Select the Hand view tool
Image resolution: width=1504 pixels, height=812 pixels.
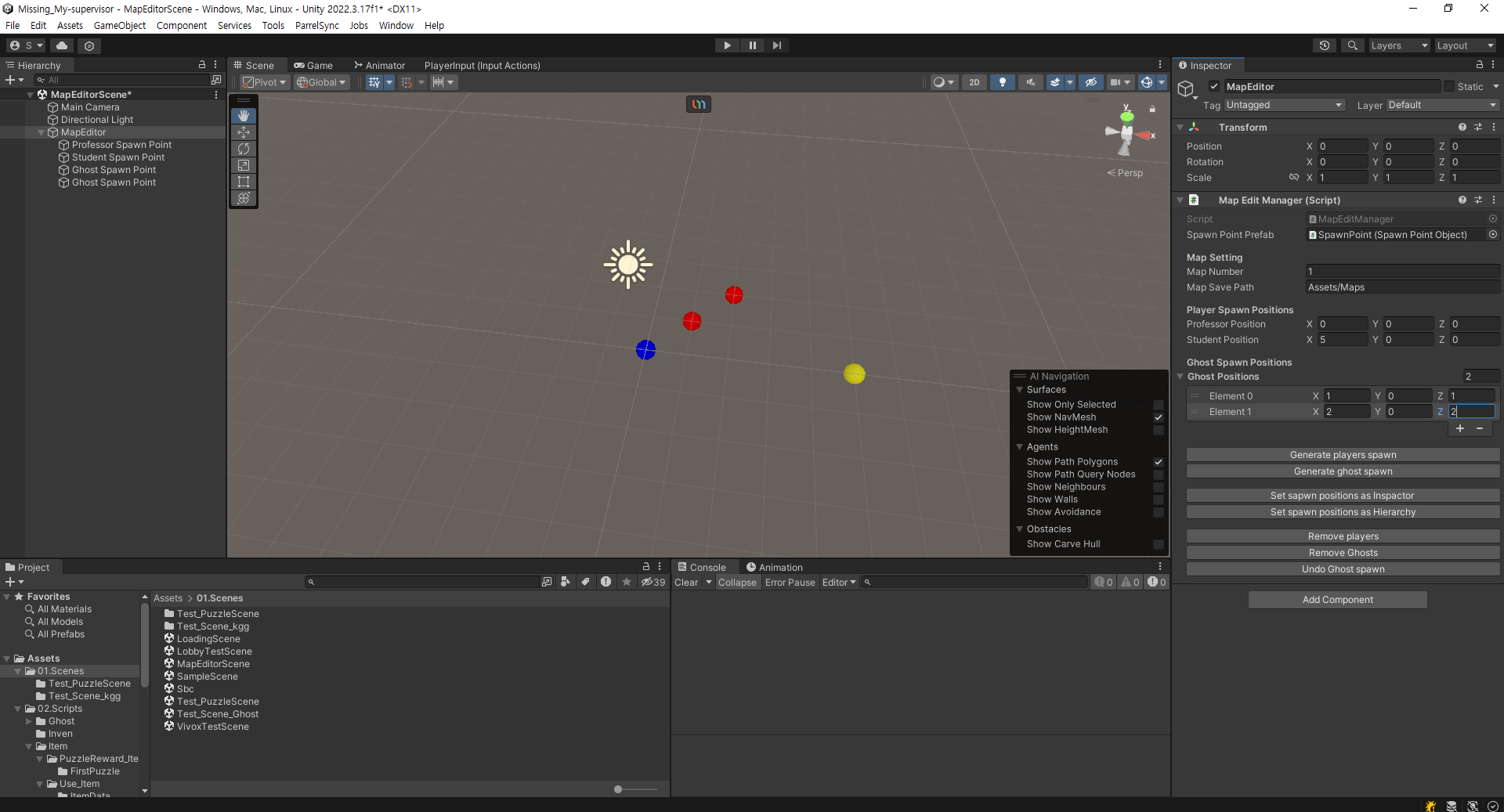tap(244, 116)
